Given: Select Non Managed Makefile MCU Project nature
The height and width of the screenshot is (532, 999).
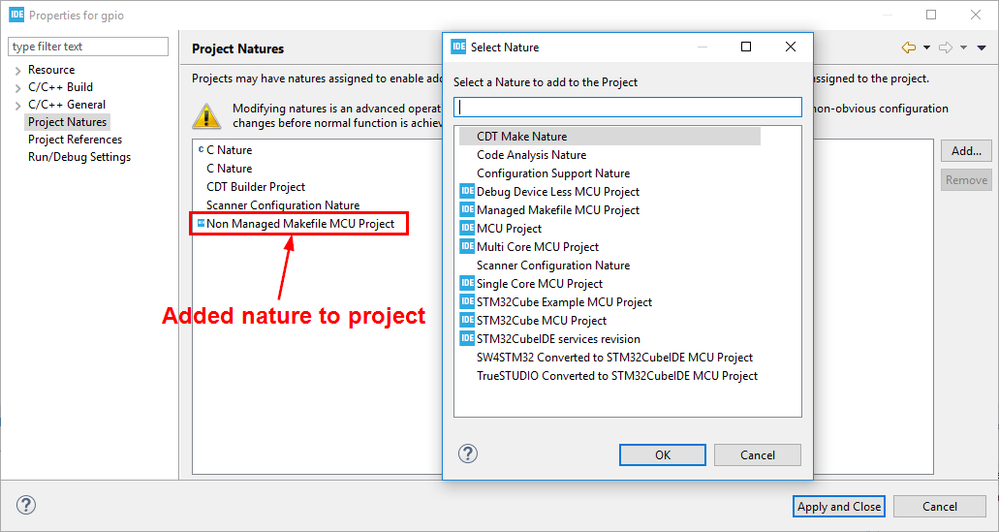Looking at the screenshot, I should (x=300, y=224).
